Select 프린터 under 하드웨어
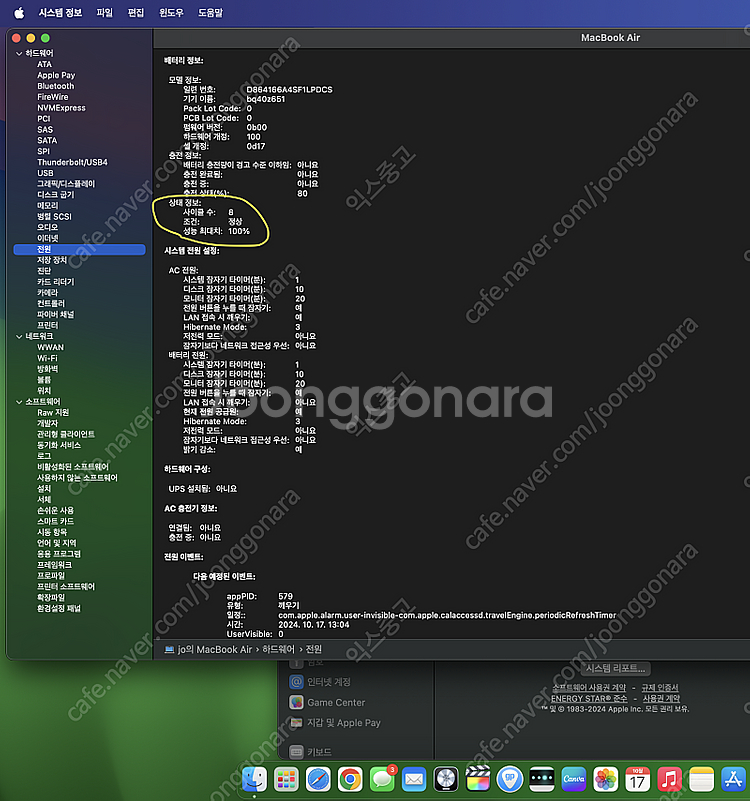 (x=48, y=325)
